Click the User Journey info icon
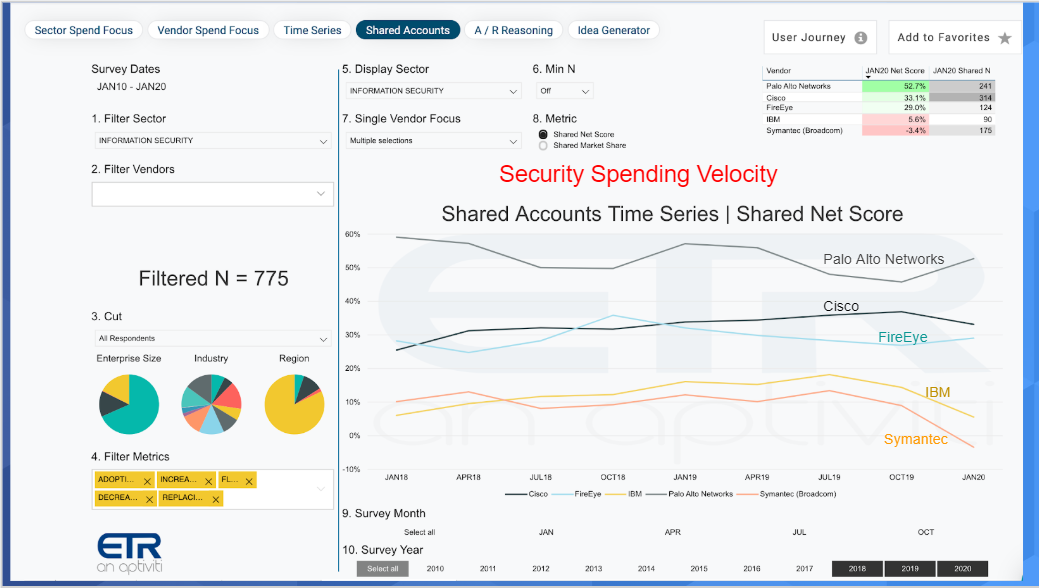 (861, 38)
